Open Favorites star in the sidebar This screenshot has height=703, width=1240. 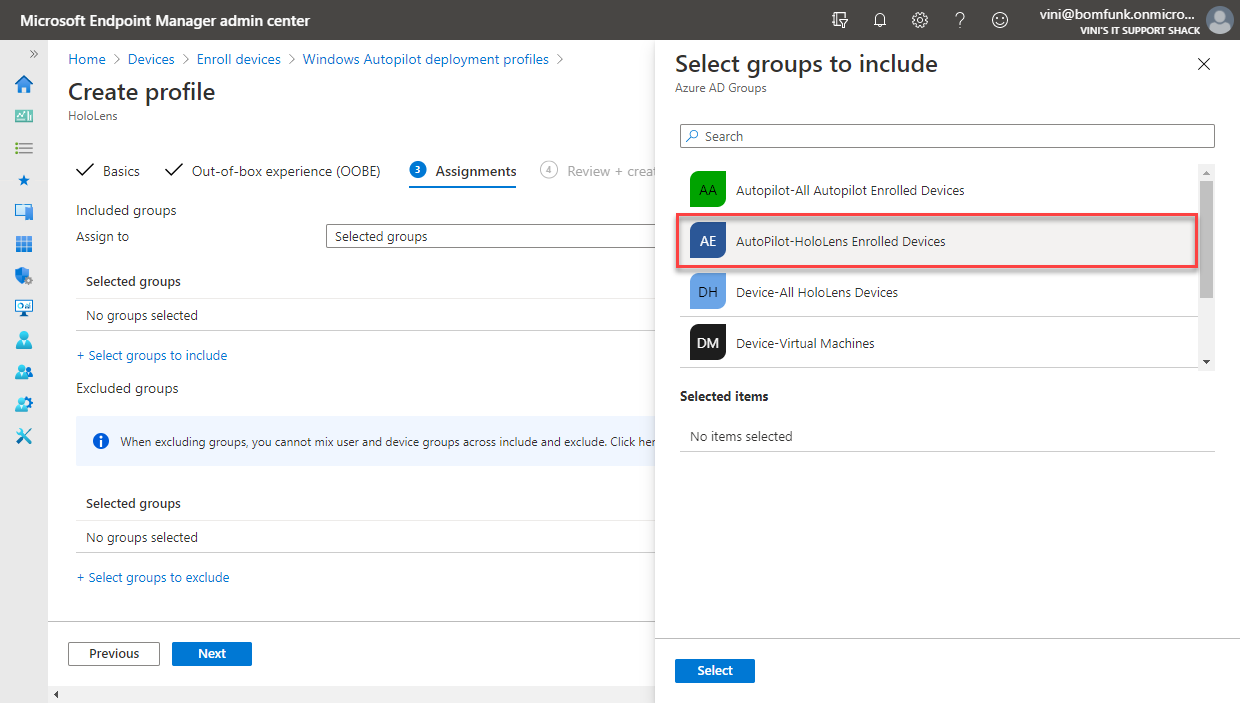pos(24,180)
